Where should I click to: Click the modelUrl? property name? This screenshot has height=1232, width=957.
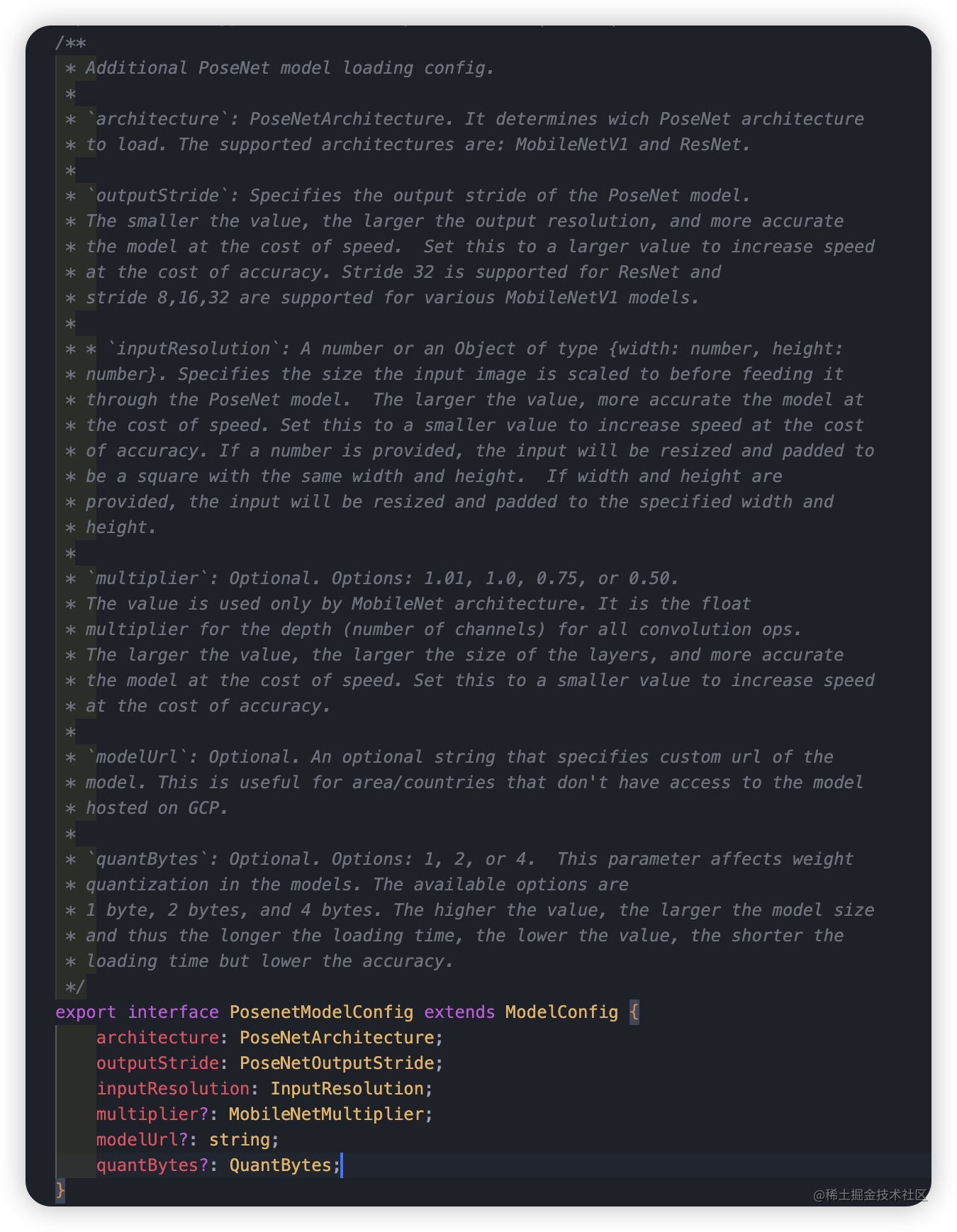(142, 1139)
